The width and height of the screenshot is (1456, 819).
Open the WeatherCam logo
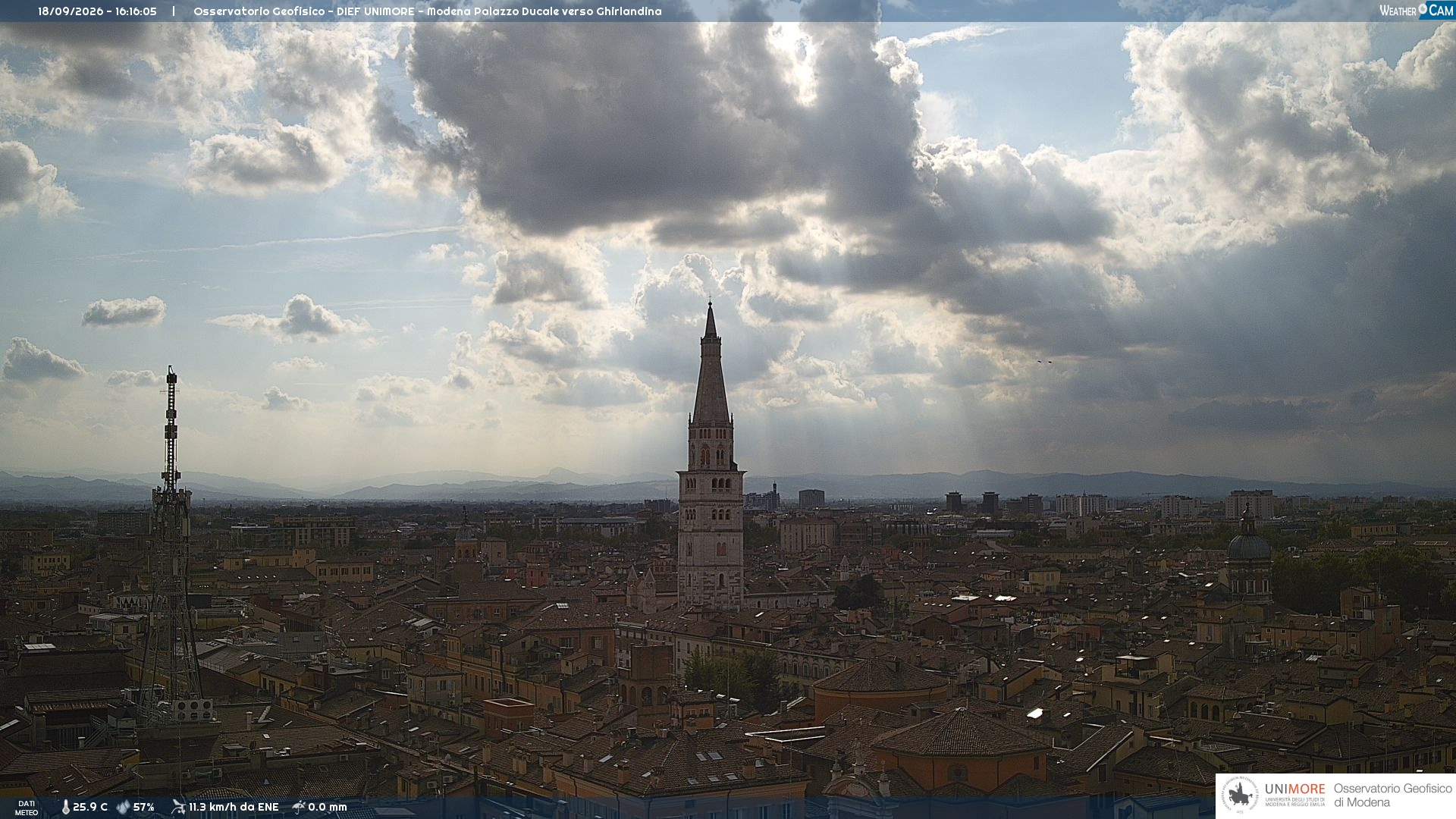coord(1416,11)
